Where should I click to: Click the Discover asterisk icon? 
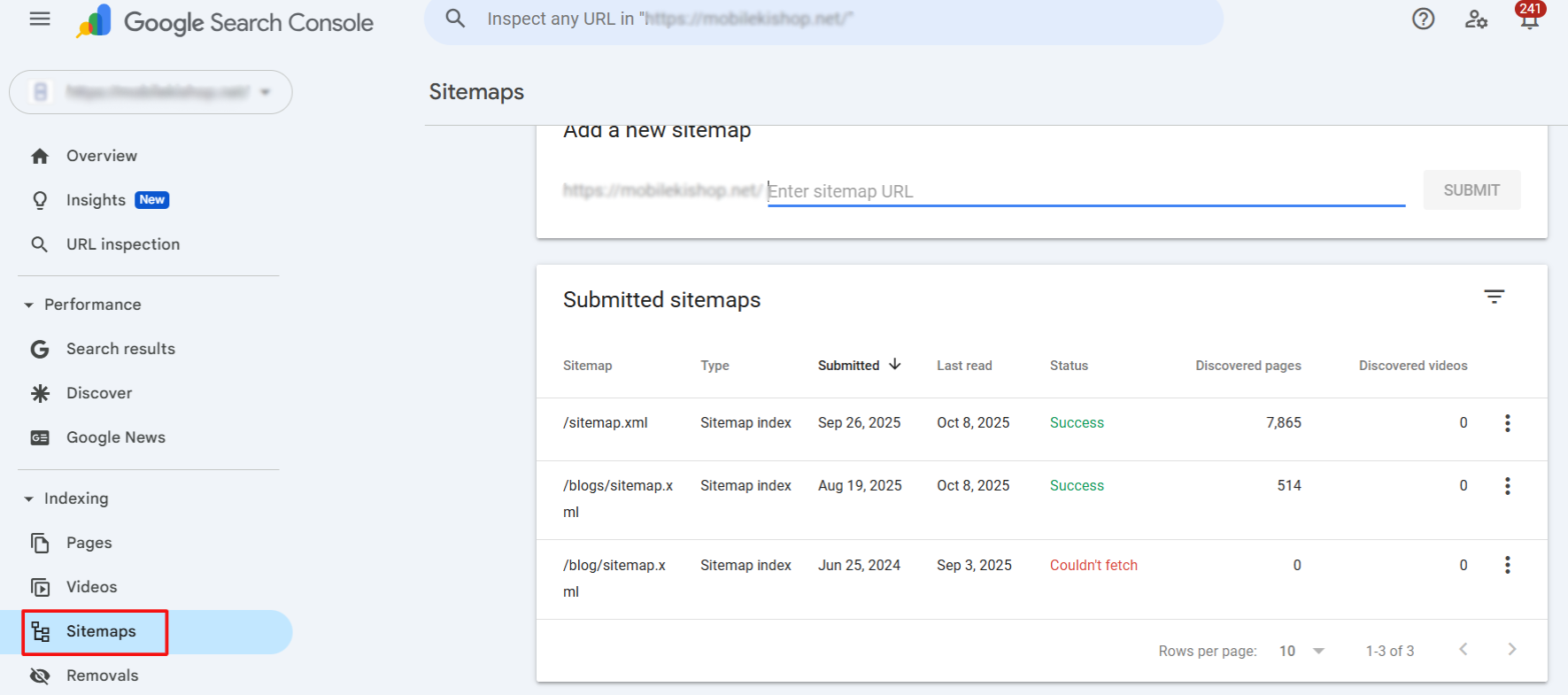pyautogui.click(x=40, y=393)
